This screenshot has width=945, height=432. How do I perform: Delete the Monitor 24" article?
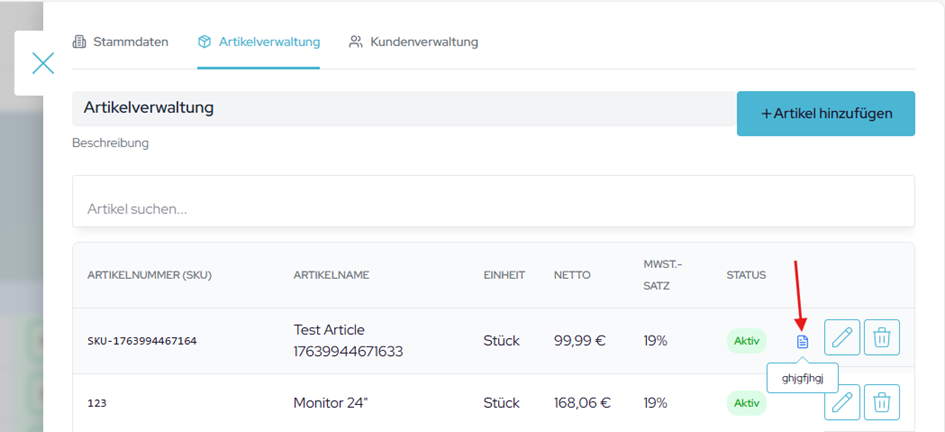(881, 402)
